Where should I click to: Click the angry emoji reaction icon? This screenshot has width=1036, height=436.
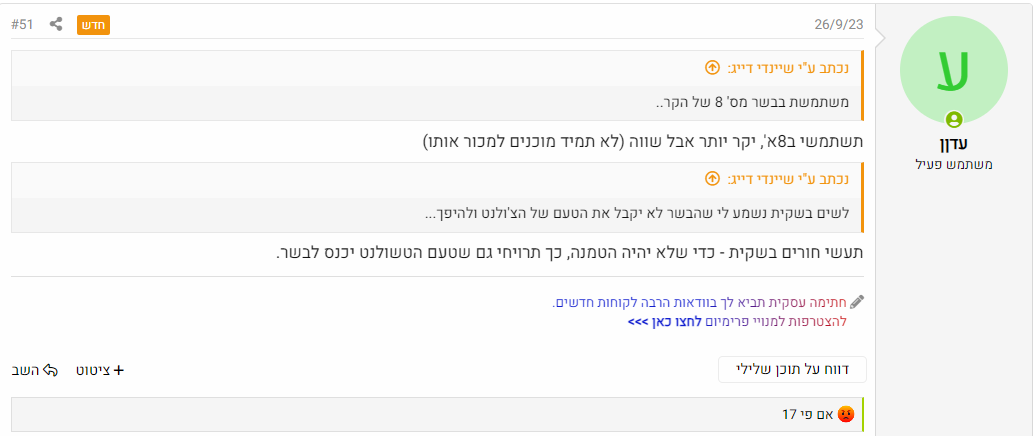coord(845,413)
